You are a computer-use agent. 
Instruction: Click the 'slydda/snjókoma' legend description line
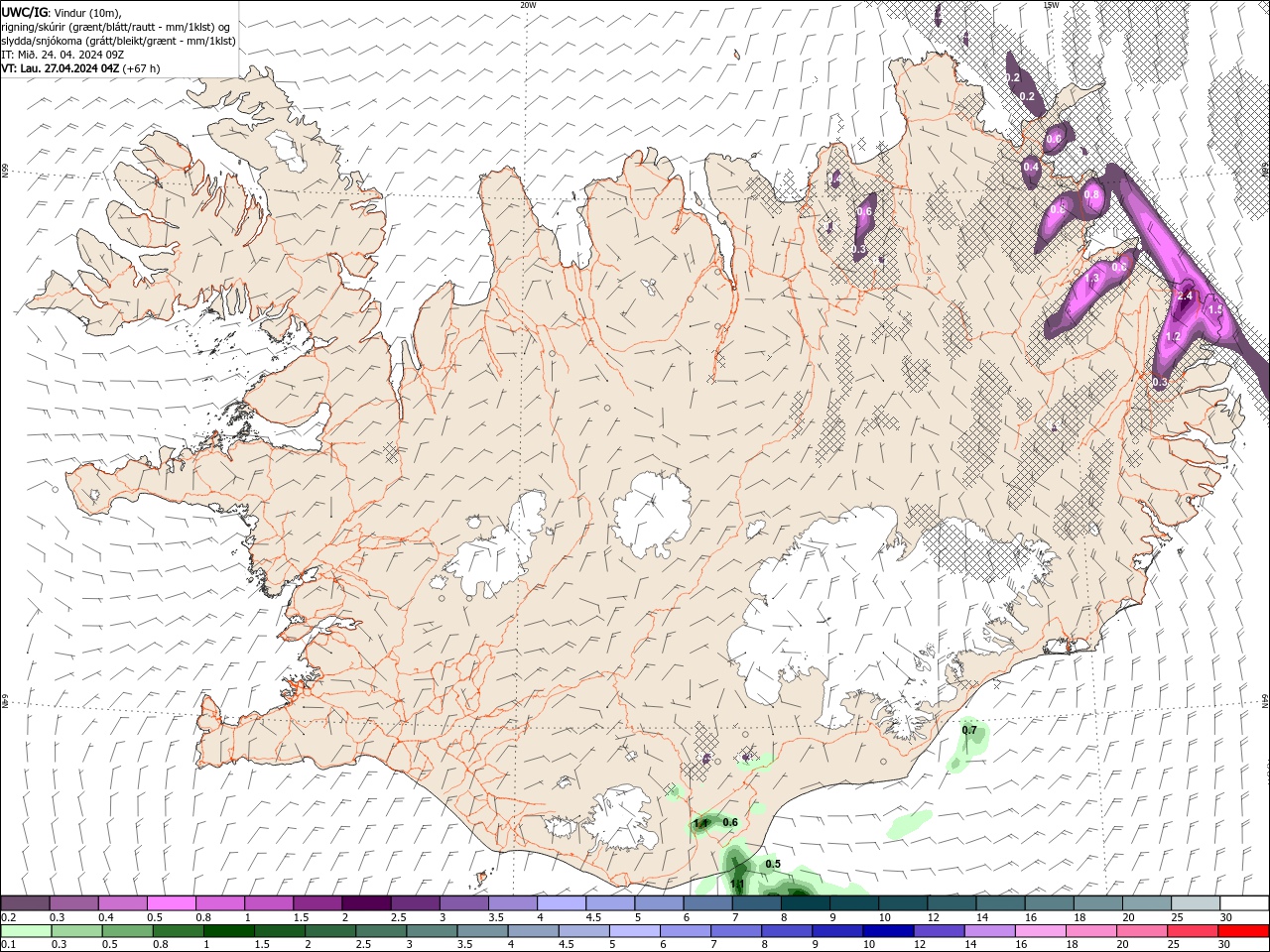click(118, 41)
